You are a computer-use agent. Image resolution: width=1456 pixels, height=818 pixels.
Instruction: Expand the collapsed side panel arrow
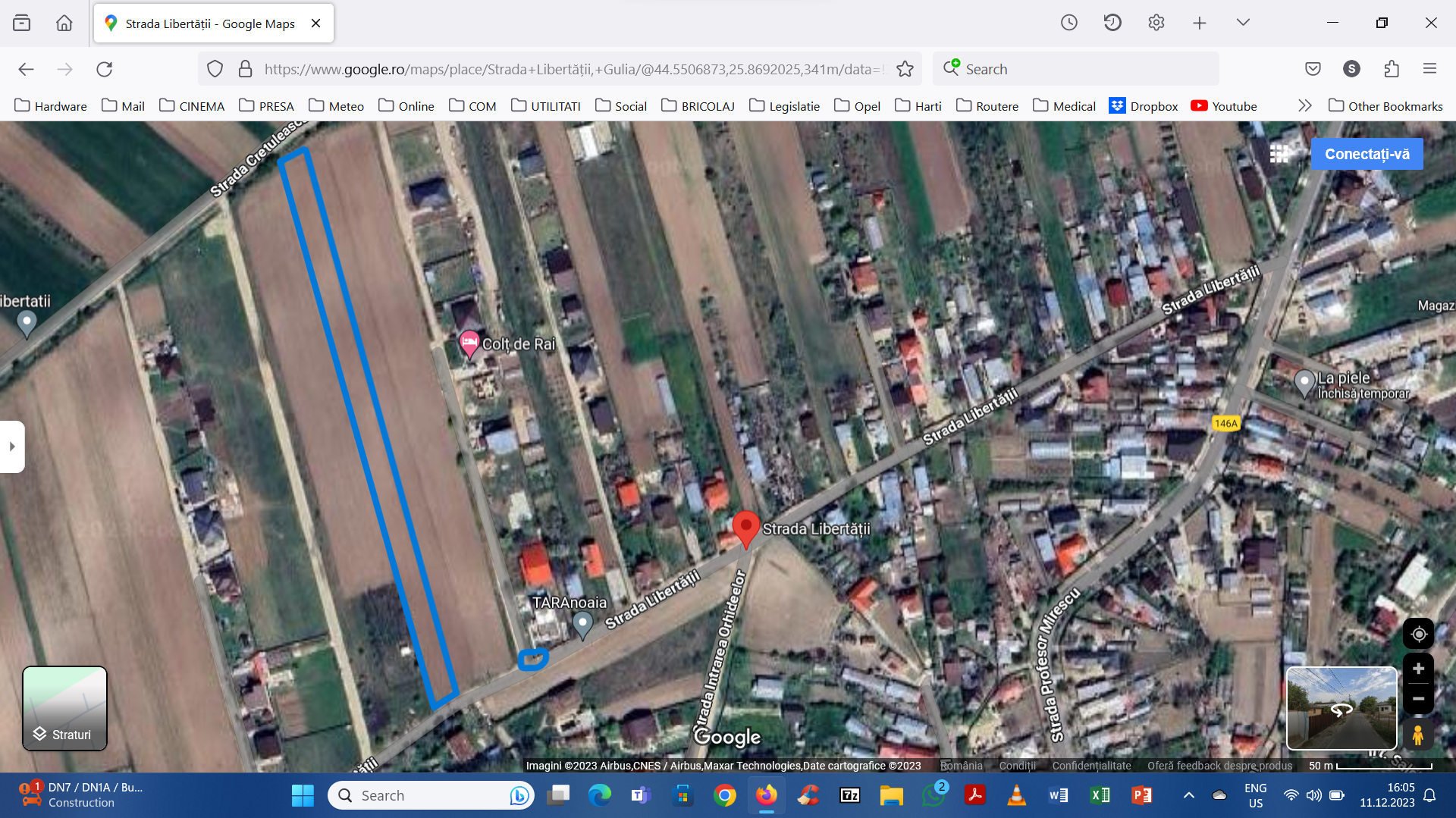[12, 447]
